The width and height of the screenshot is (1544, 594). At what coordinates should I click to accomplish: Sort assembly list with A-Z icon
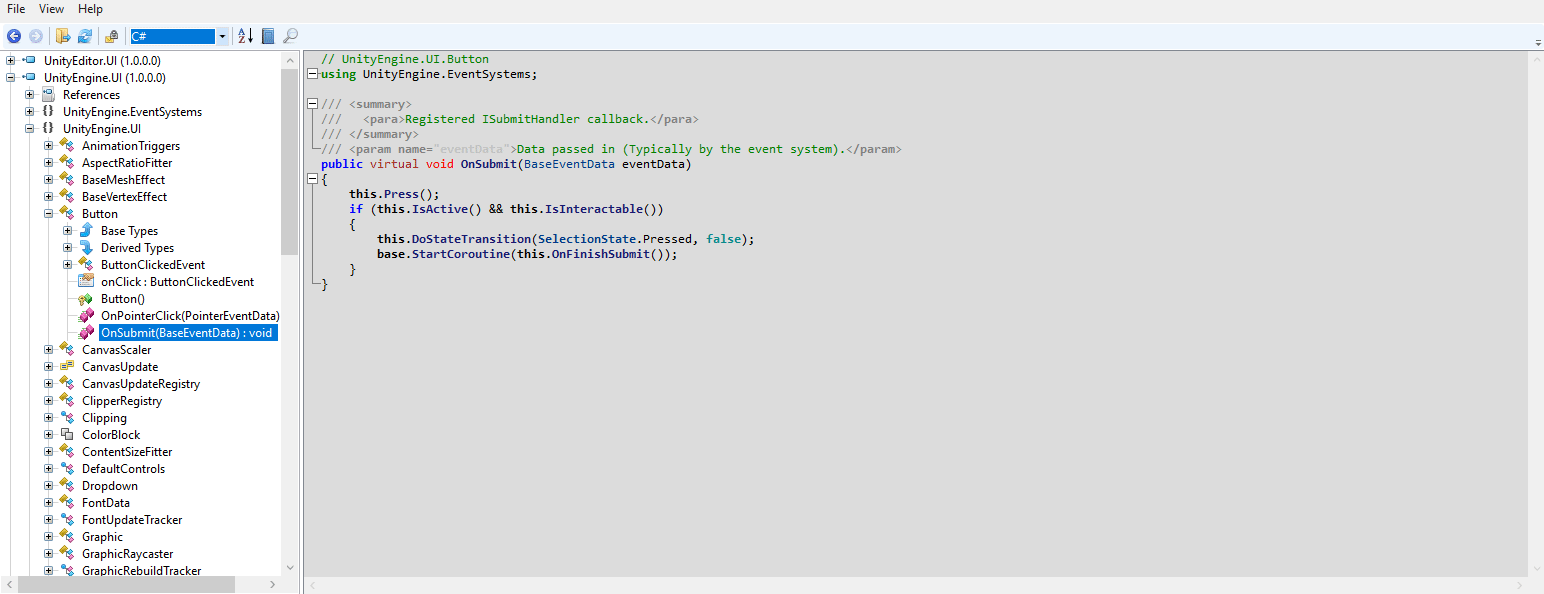(x=245, y=36)
